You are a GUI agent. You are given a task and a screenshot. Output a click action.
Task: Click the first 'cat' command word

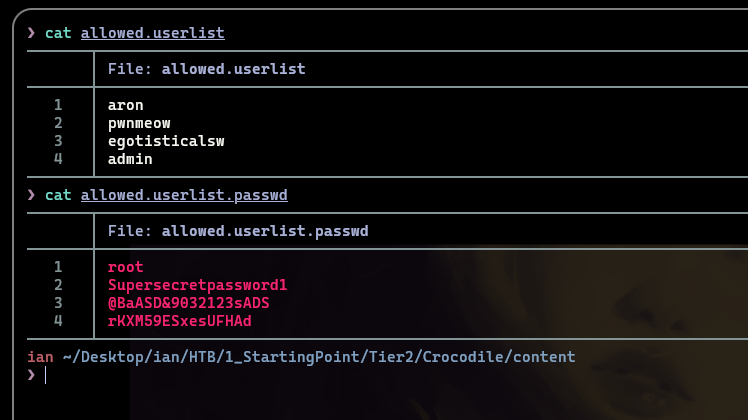(x=58, y=33)
